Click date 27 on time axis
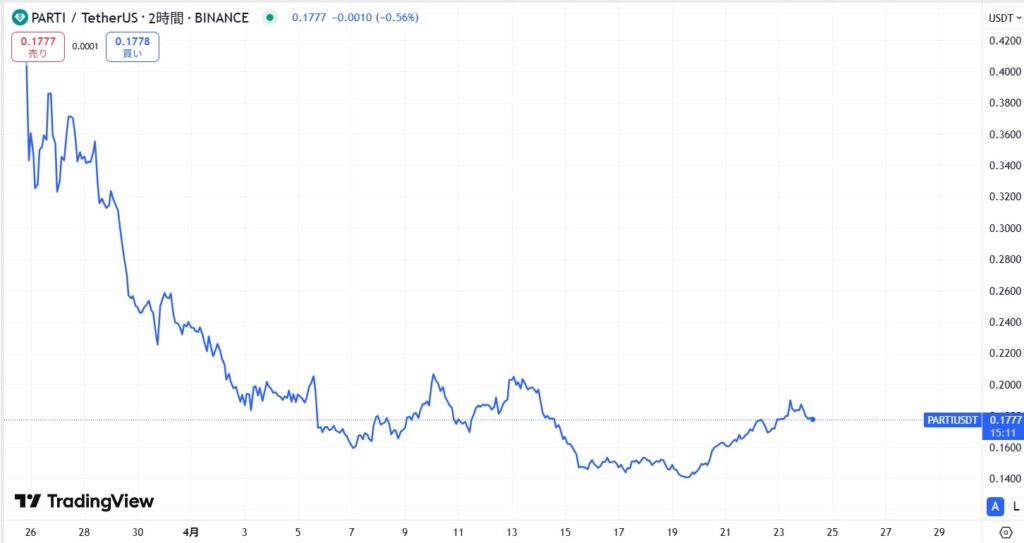This screenshot has width=1024, height=543. 886,532
